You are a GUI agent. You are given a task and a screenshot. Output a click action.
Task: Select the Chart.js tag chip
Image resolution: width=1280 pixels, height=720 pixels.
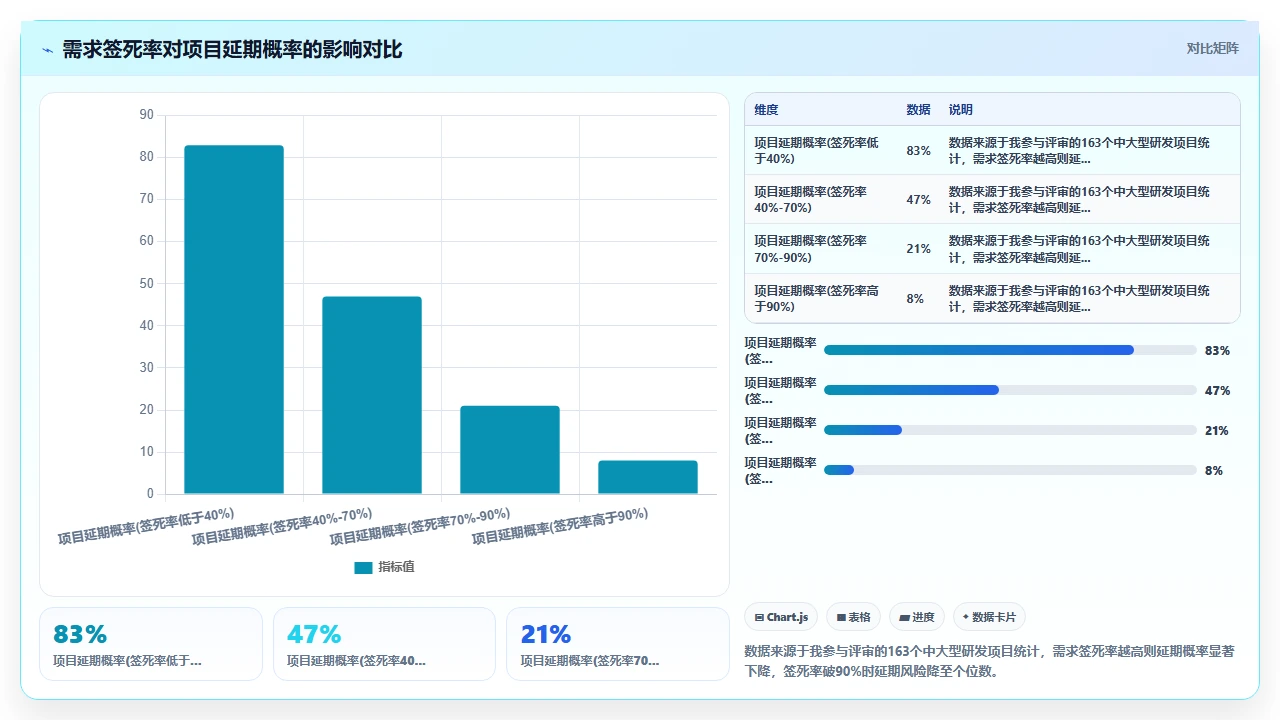(x=781, y=617)
